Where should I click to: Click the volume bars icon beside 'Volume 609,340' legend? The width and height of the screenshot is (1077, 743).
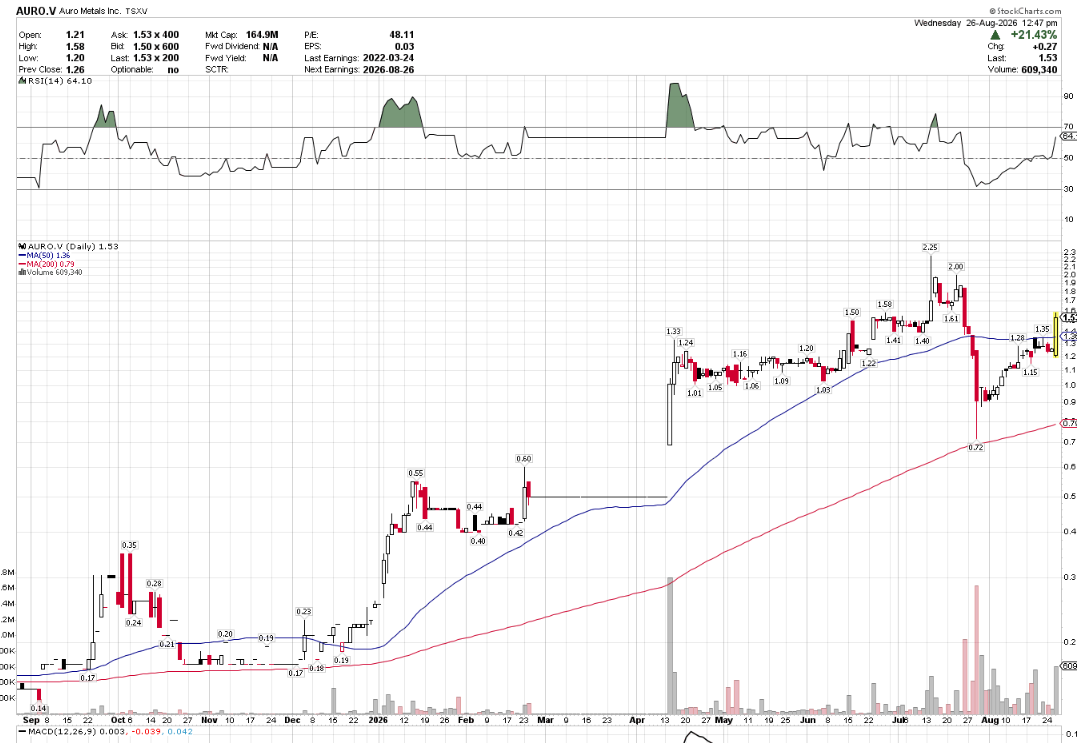tap(22, 273)
